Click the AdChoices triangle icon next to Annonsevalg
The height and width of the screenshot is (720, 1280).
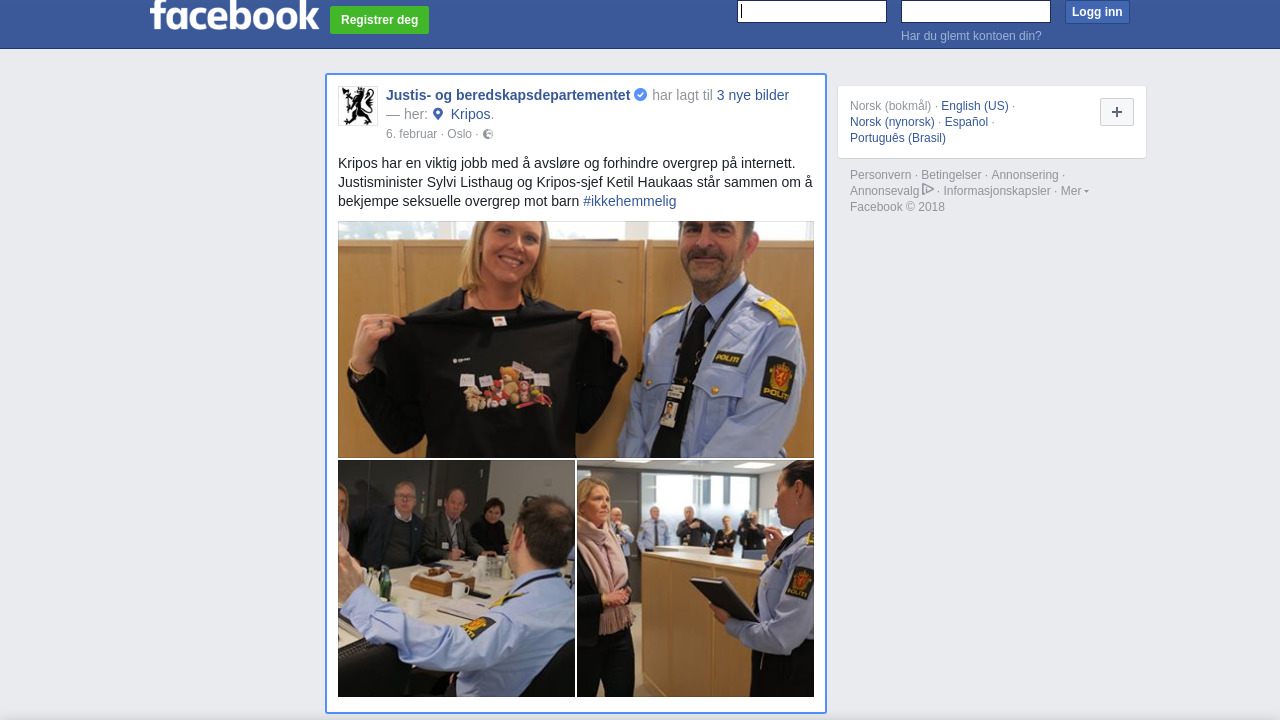[x=928, y=190]
